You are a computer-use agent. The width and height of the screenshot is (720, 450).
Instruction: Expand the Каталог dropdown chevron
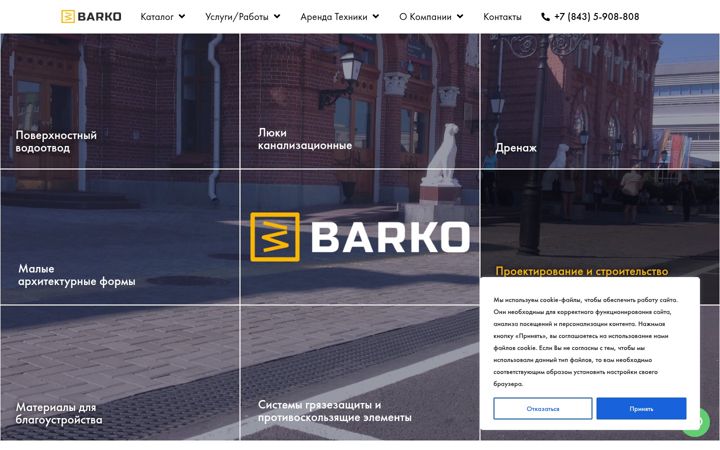(x=182, y=17)
